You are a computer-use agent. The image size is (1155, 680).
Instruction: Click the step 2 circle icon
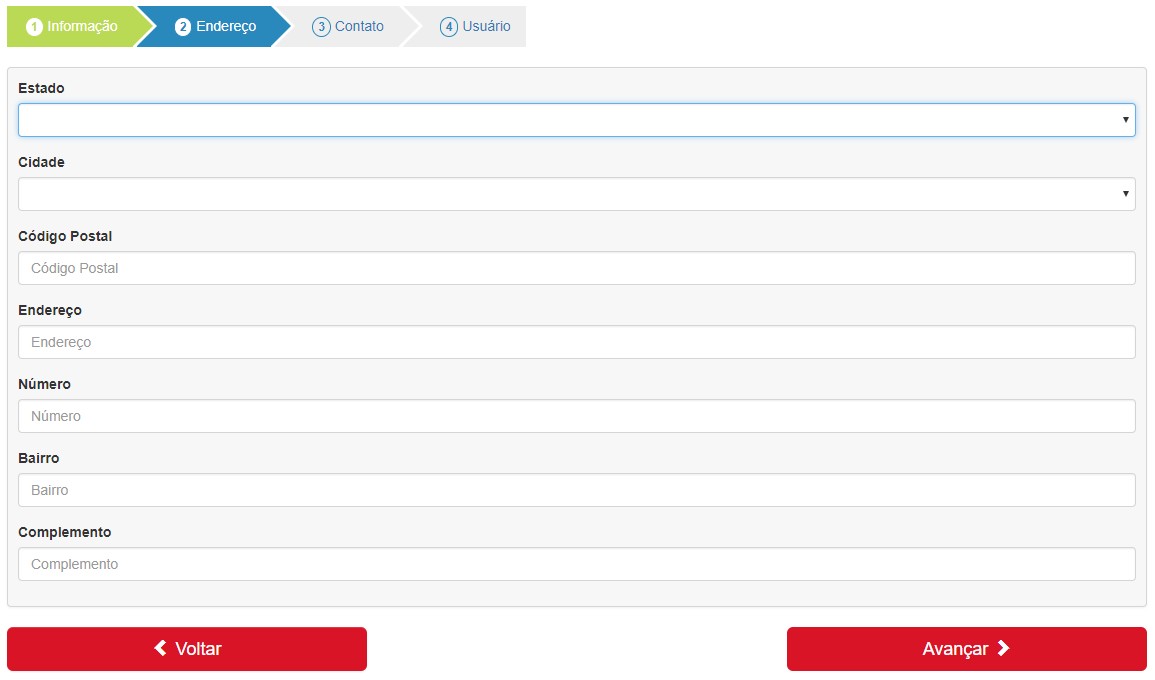point(183,27)
